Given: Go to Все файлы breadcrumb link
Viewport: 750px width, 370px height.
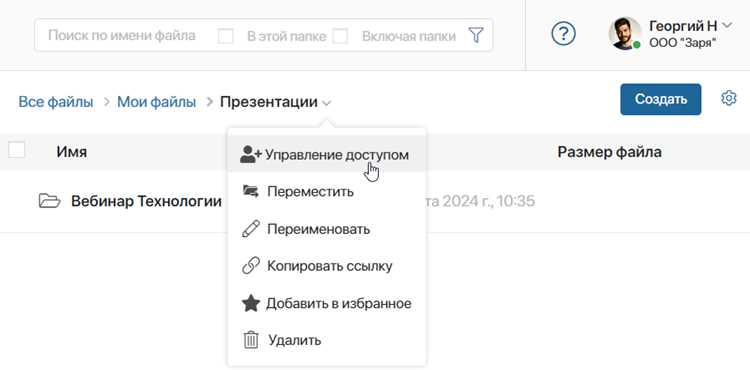Looking at the screenshot, I should point(55,102).
